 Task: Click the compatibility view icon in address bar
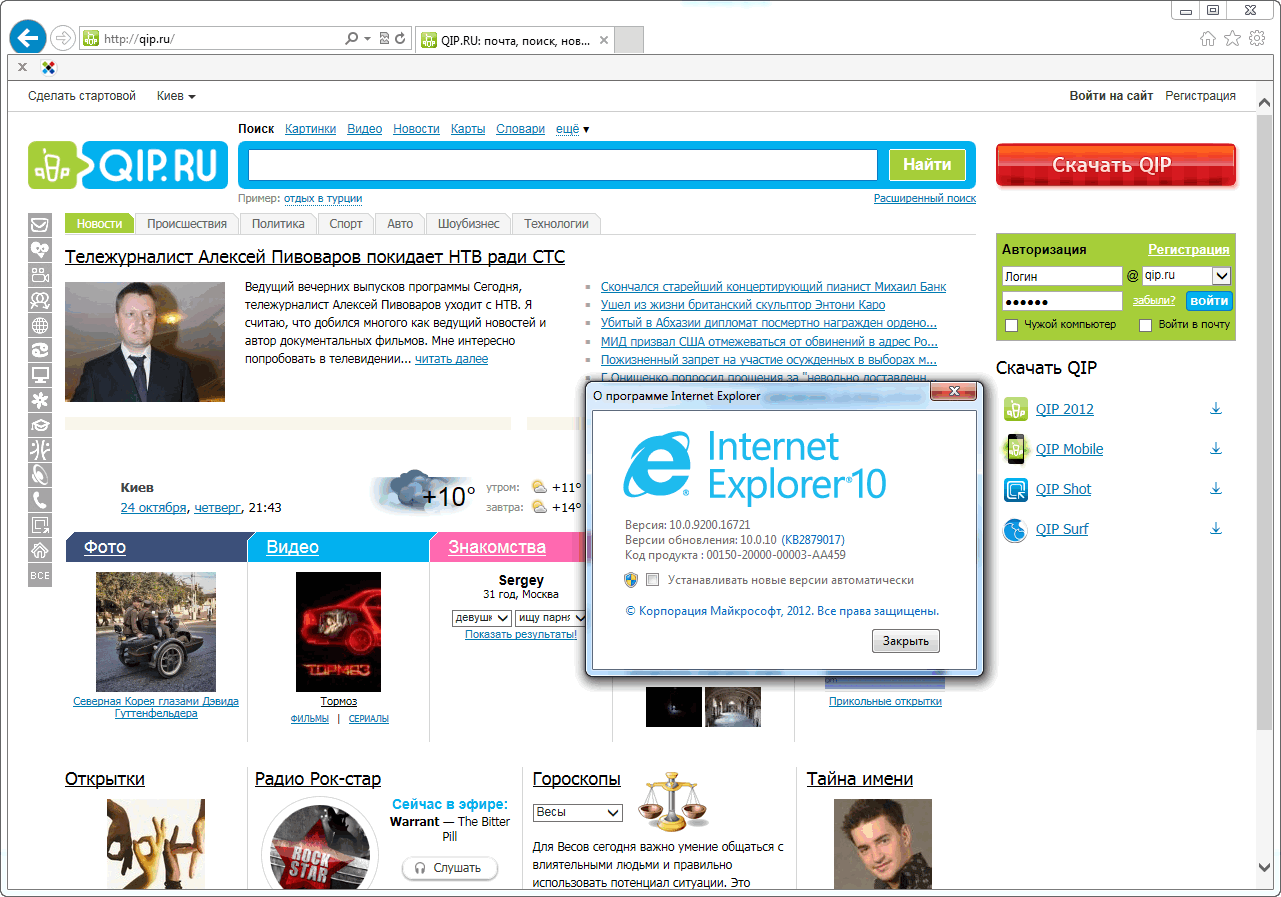[384, 39]
